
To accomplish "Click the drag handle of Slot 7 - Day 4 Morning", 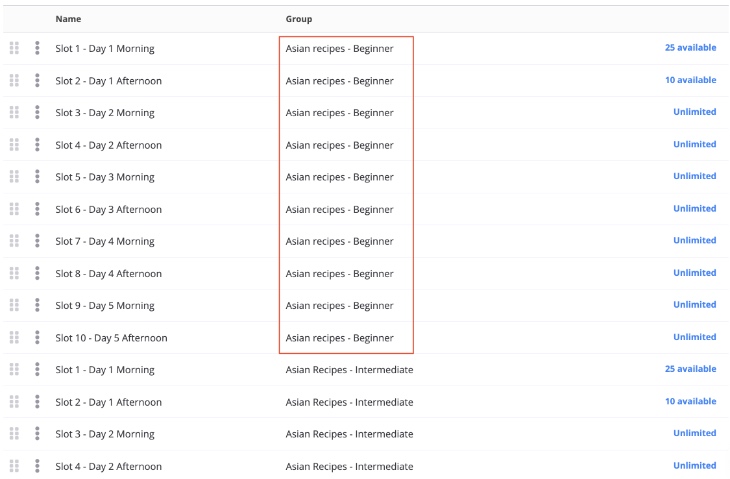I will 14,241.
